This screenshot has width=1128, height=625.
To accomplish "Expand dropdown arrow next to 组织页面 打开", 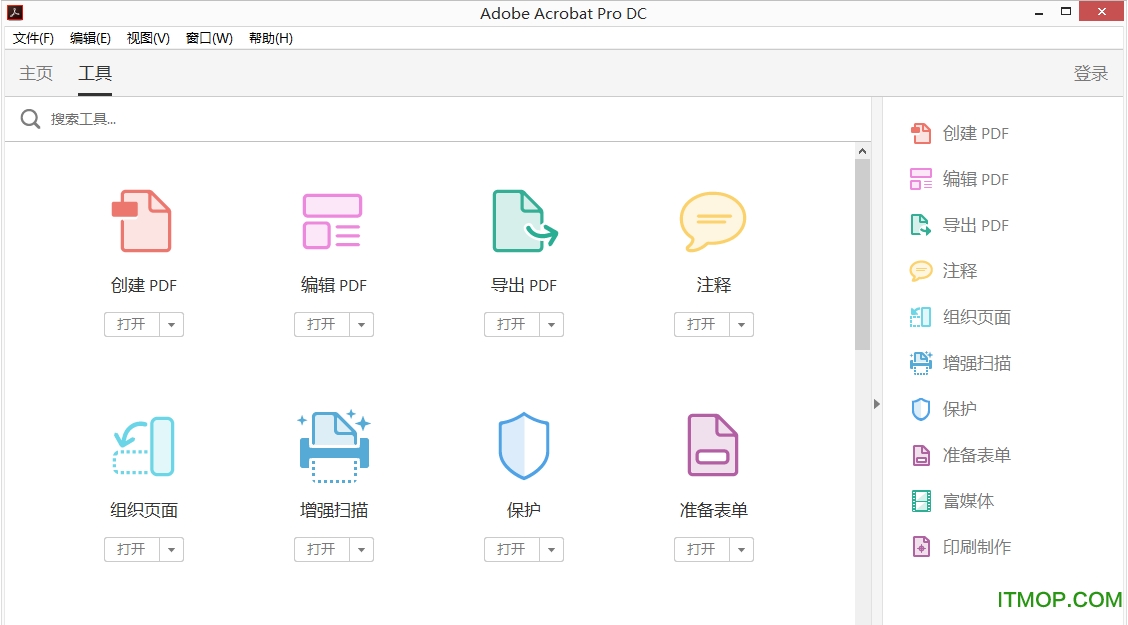I will tap(171, 549).
